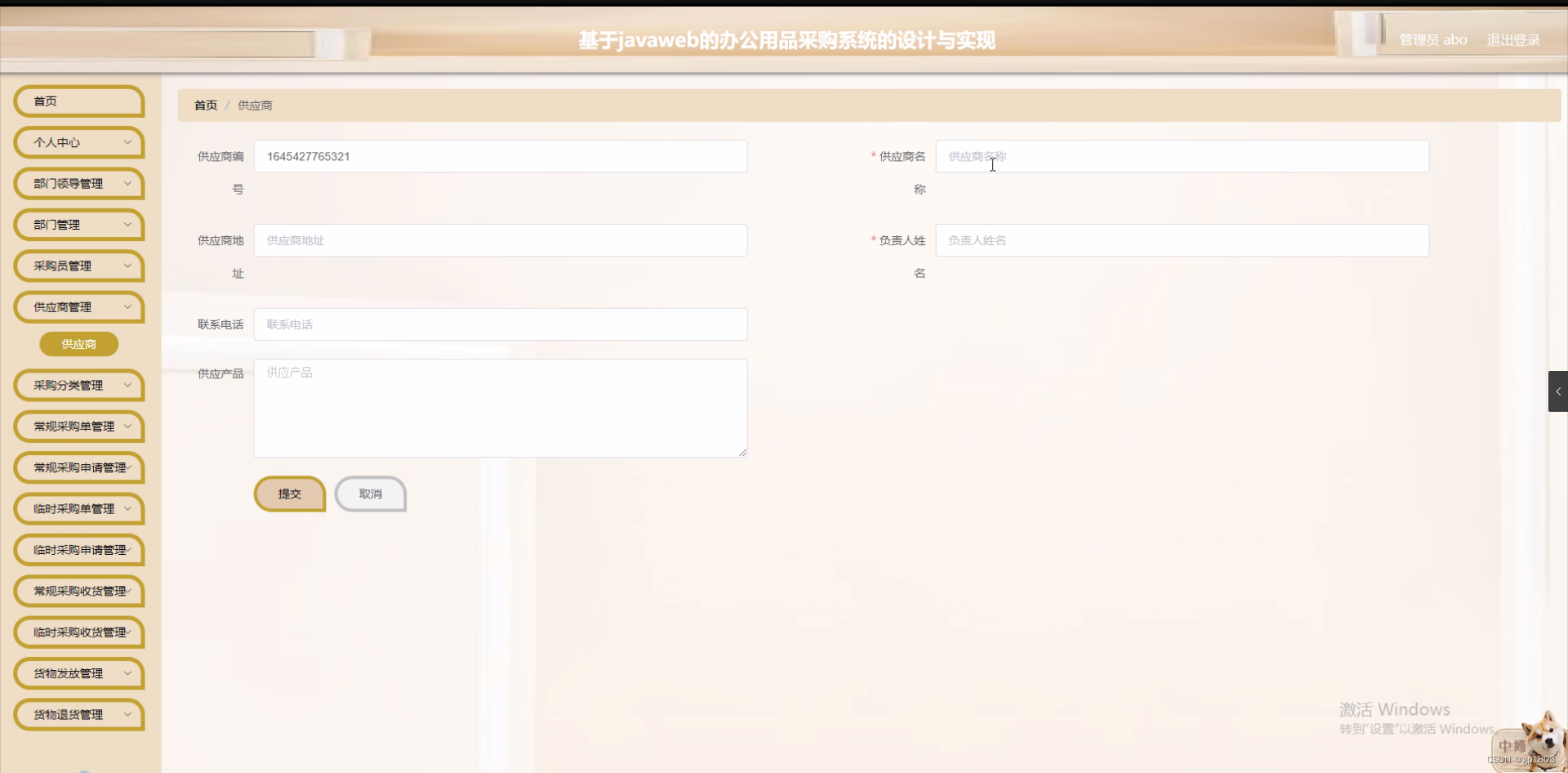Click inside the 供应产品 text area

point(501,408)
